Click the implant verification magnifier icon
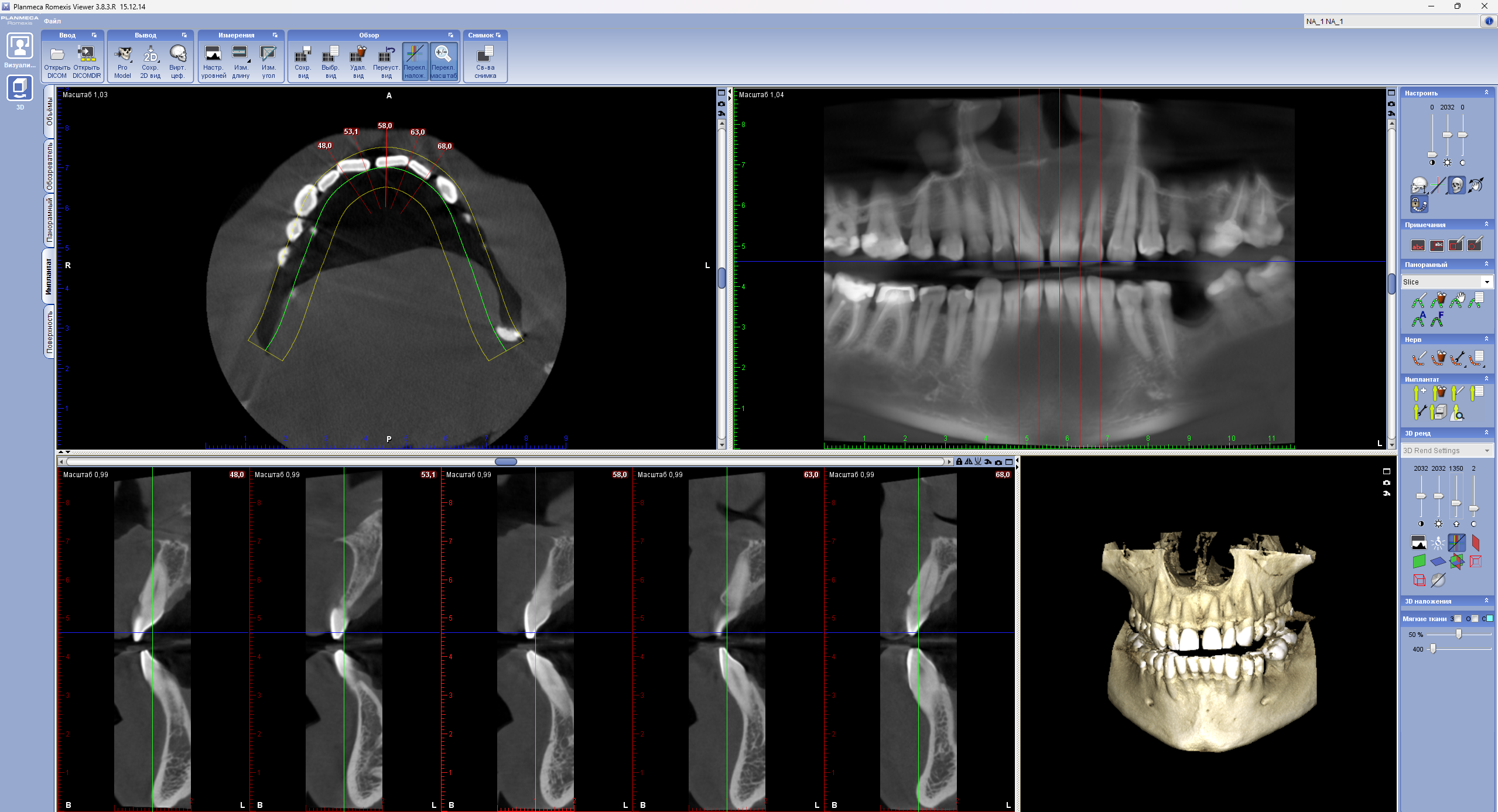The height and width of the screenshot is (812, 1498). [x=1457, y=413]
